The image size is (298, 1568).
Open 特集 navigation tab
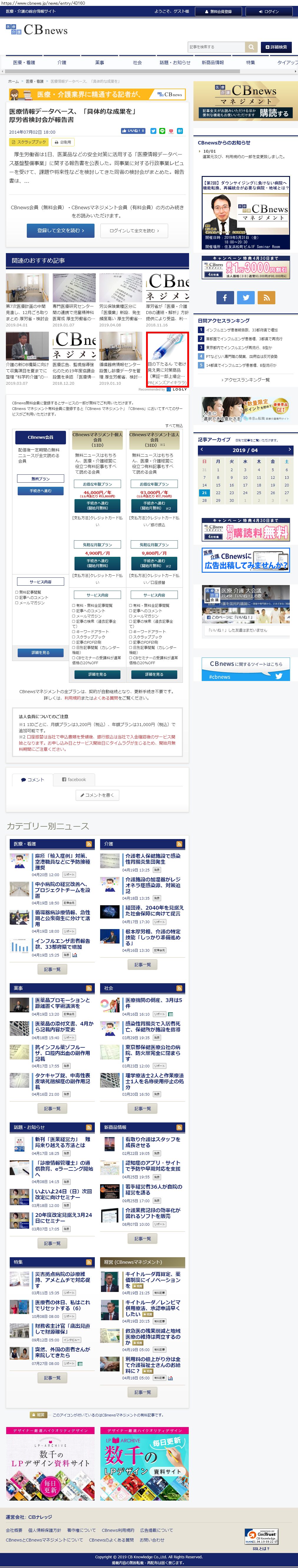[251, 63]
